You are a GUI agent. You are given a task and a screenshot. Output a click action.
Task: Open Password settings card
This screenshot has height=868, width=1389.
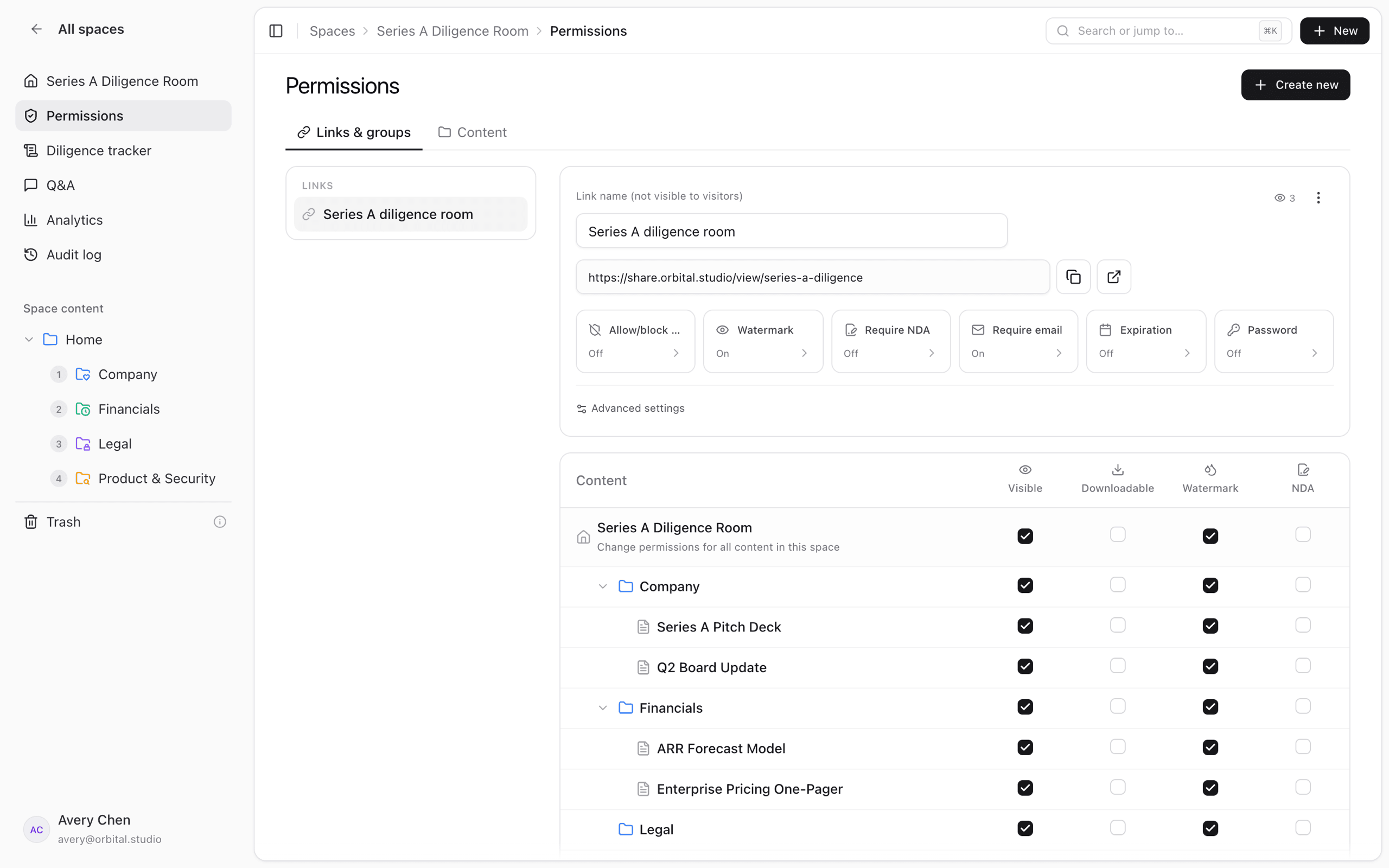pyautogui.click(x=1273, y=342)
